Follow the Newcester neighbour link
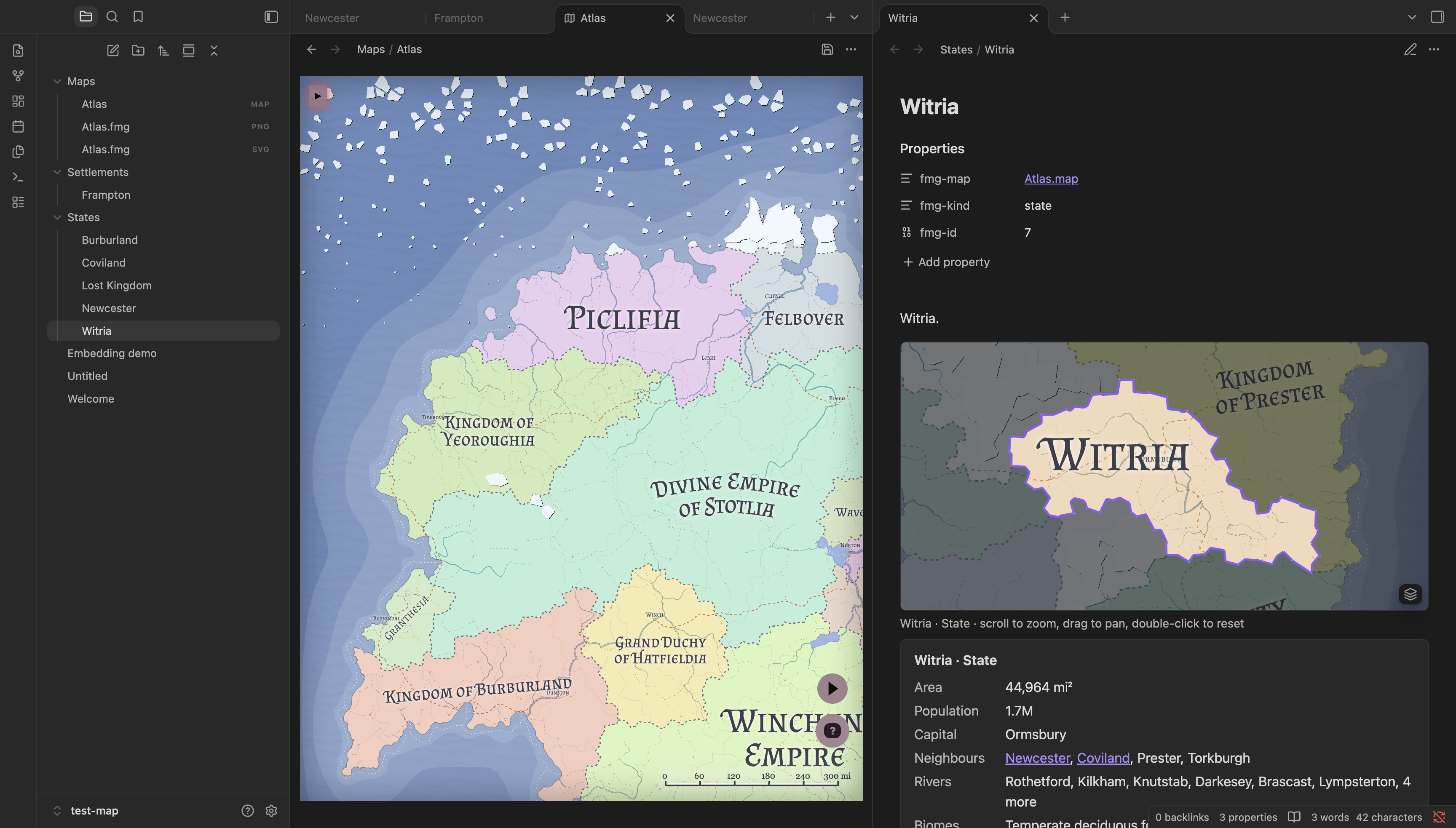This screenshot has height=828, width=1456. [x=1037, y=758]
